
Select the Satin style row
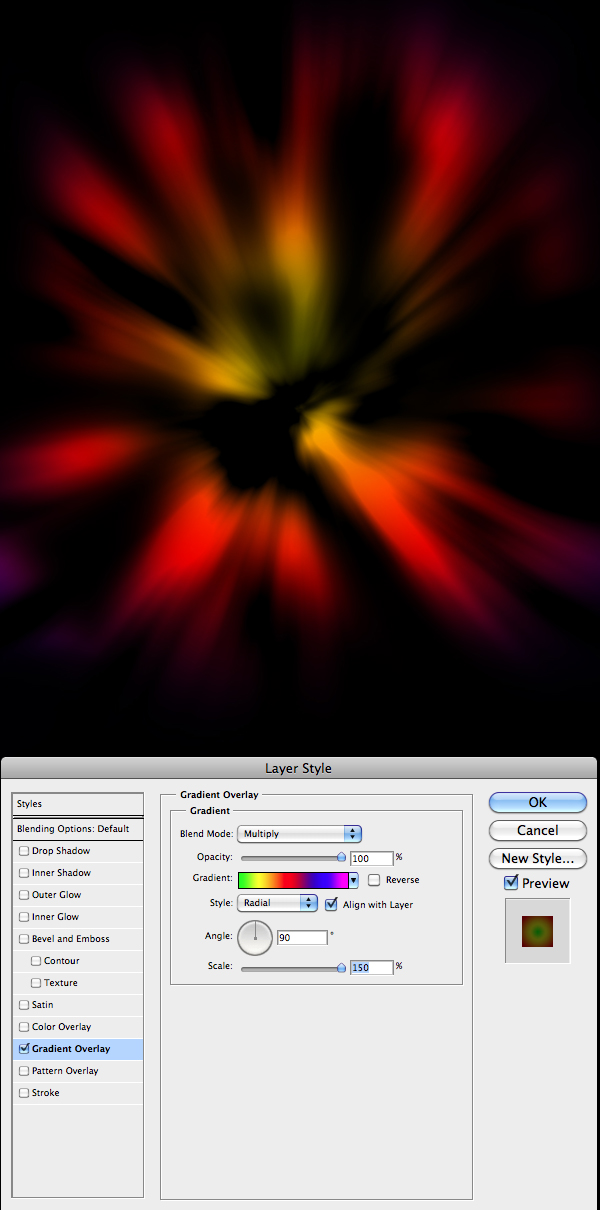click(x=77, y=1005)
